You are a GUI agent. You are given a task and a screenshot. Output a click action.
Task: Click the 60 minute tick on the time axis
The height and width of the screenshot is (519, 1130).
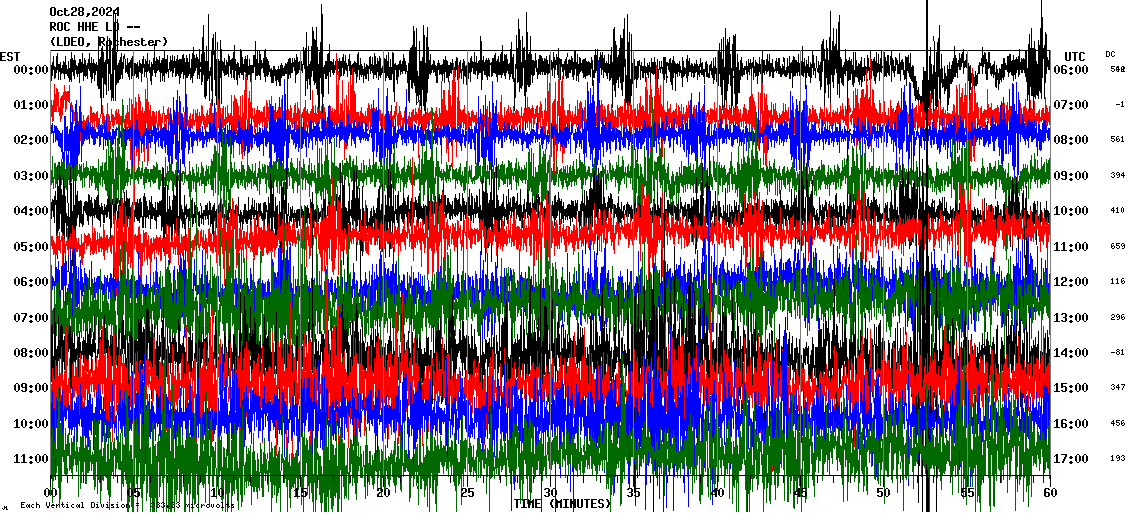point(1048,493)
